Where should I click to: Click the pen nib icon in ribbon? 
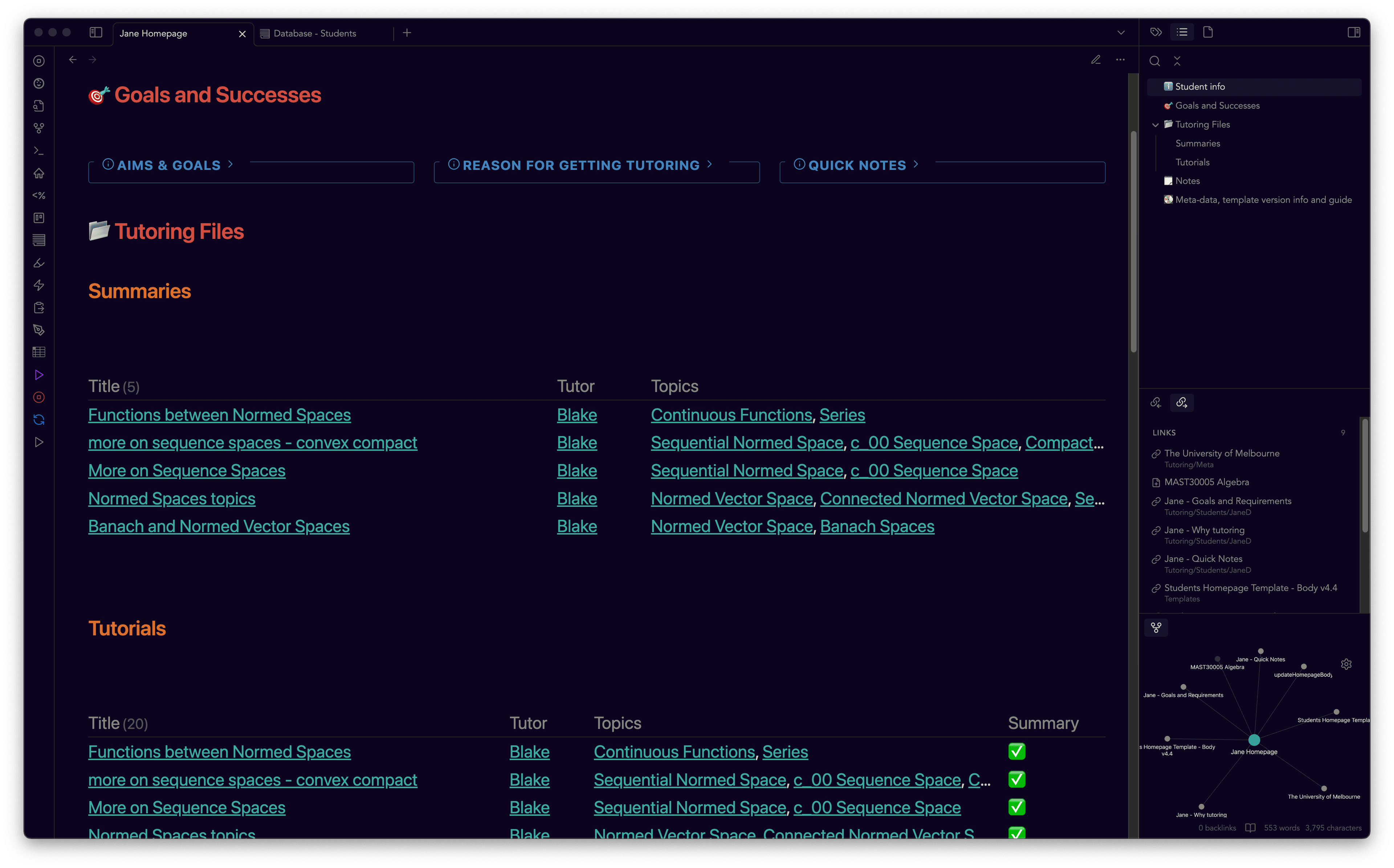pos(39,330)
